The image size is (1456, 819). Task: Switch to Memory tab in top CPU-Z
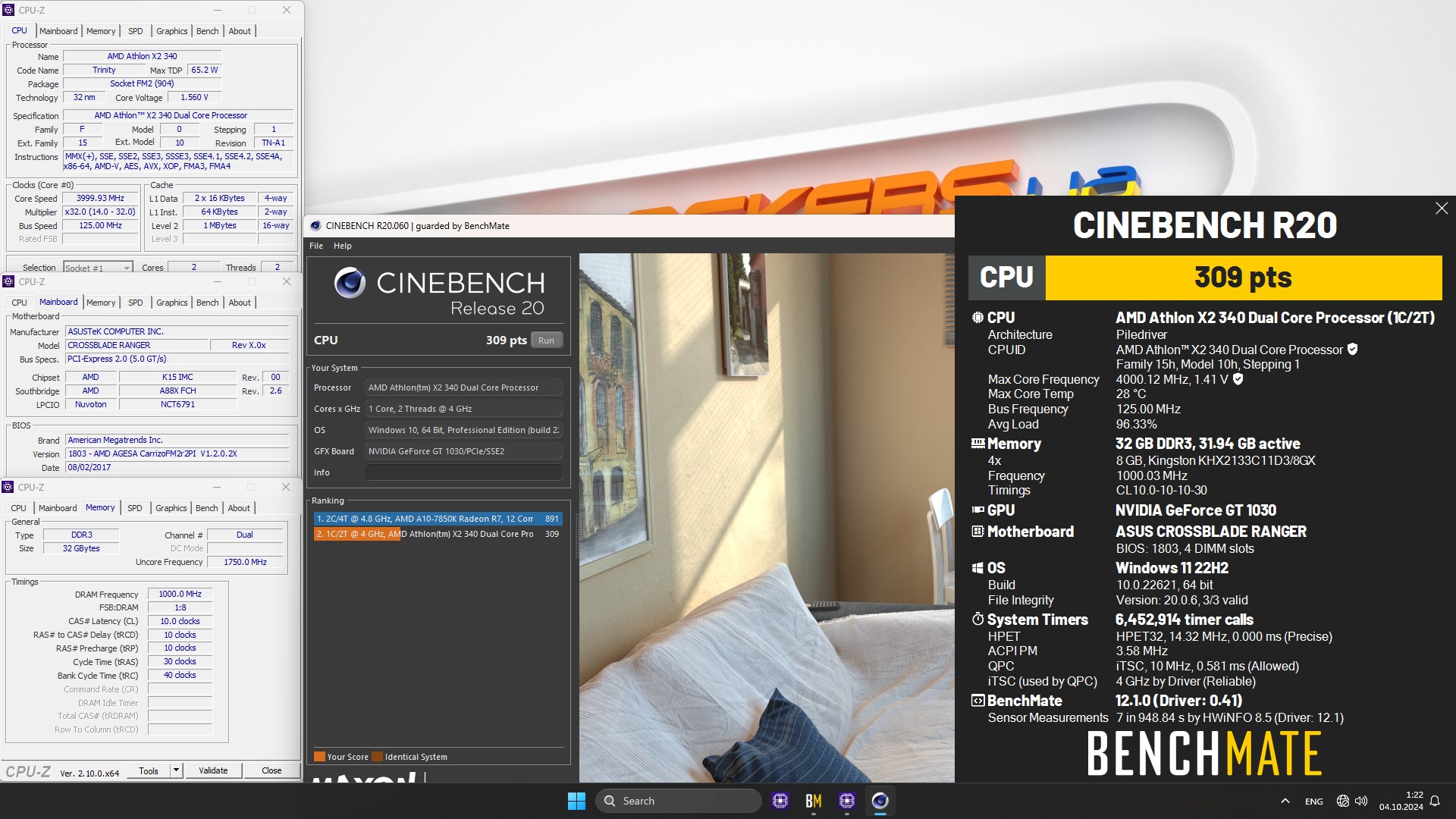(101, 31)
